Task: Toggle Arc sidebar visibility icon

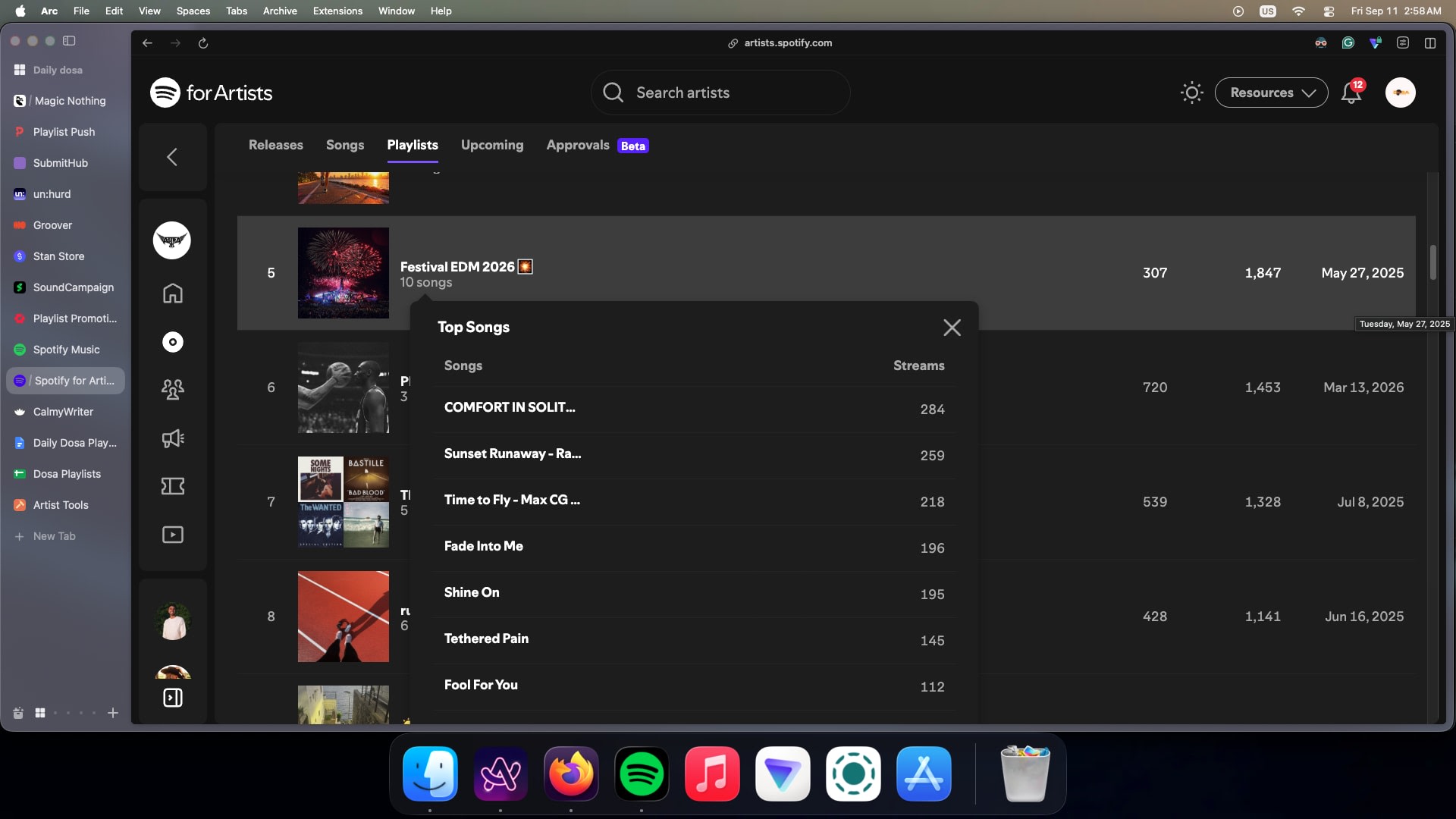Action: click(x=69, y=41)
